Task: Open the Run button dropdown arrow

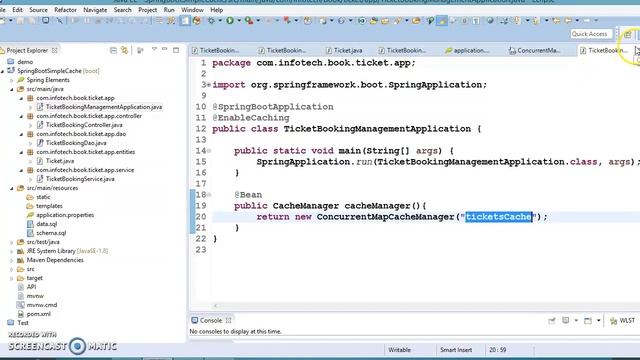Action: (239, 20)
